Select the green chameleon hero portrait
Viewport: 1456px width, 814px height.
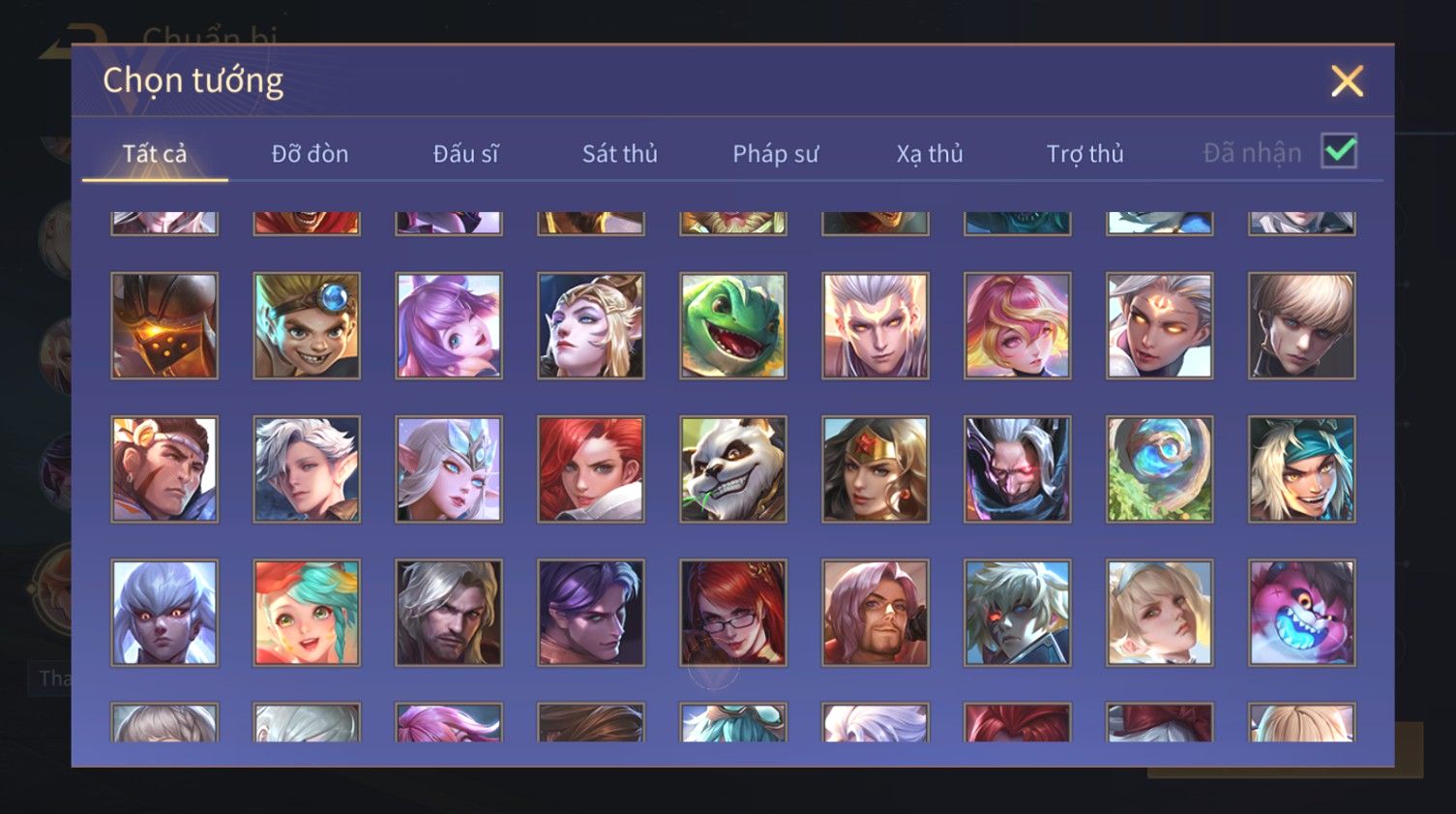click(733, 325)
